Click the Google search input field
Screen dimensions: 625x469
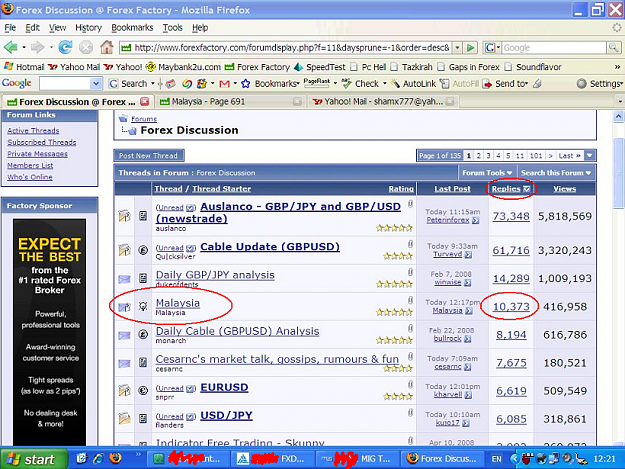[x=554, y=48]
